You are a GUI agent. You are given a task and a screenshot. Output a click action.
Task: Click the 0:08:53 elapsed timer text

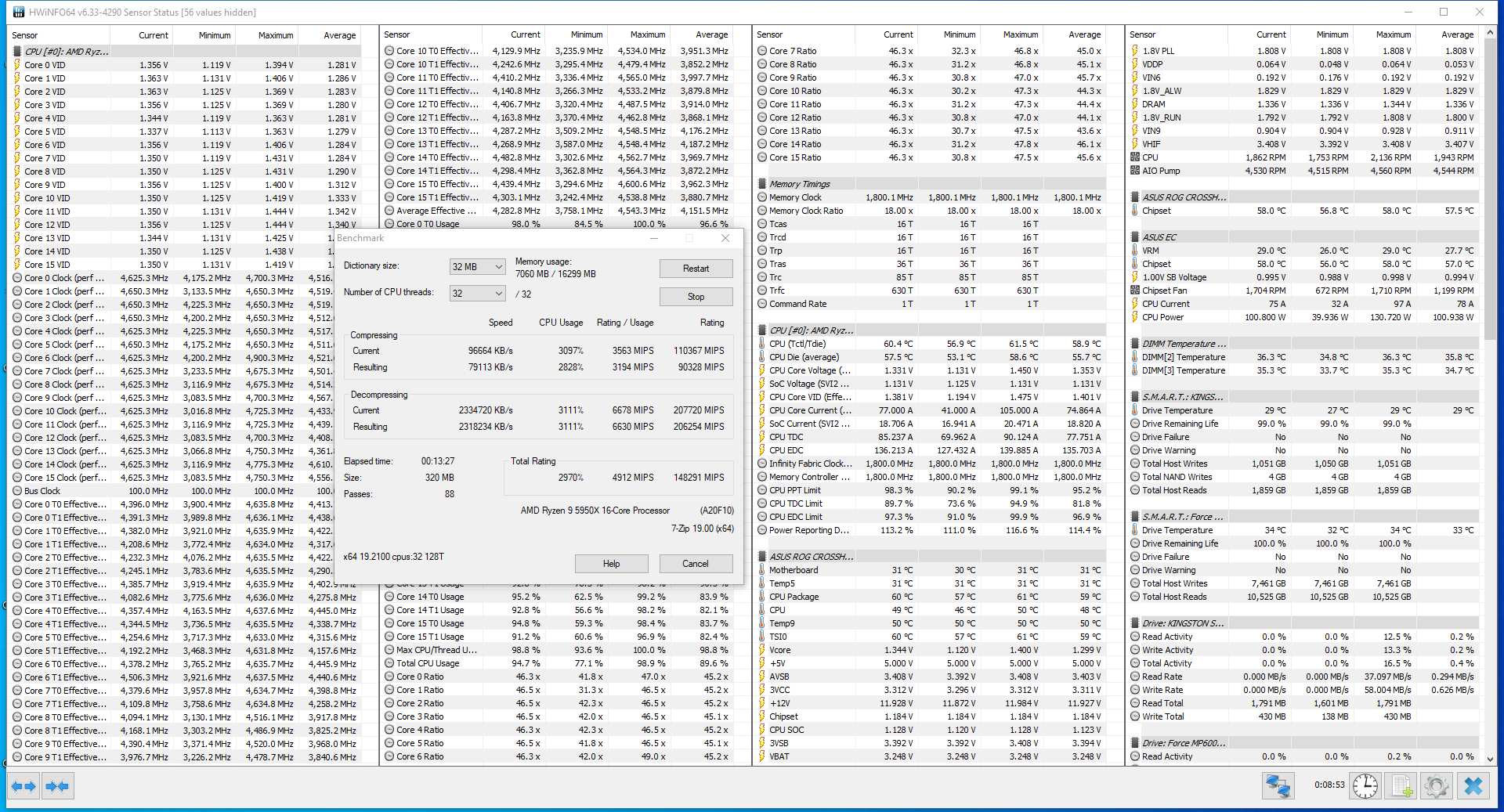1329,785
